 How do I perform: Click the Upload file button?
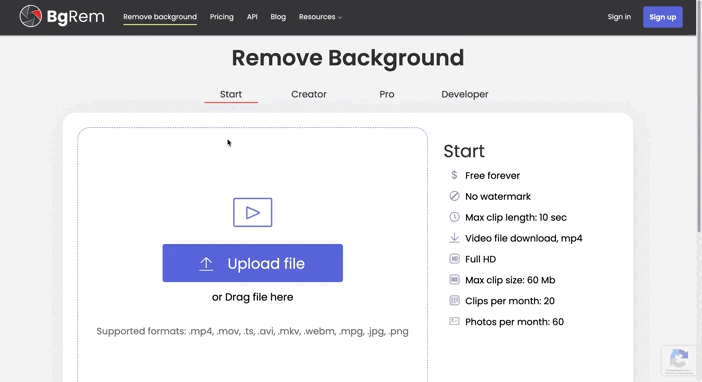[x=253, y=263]
